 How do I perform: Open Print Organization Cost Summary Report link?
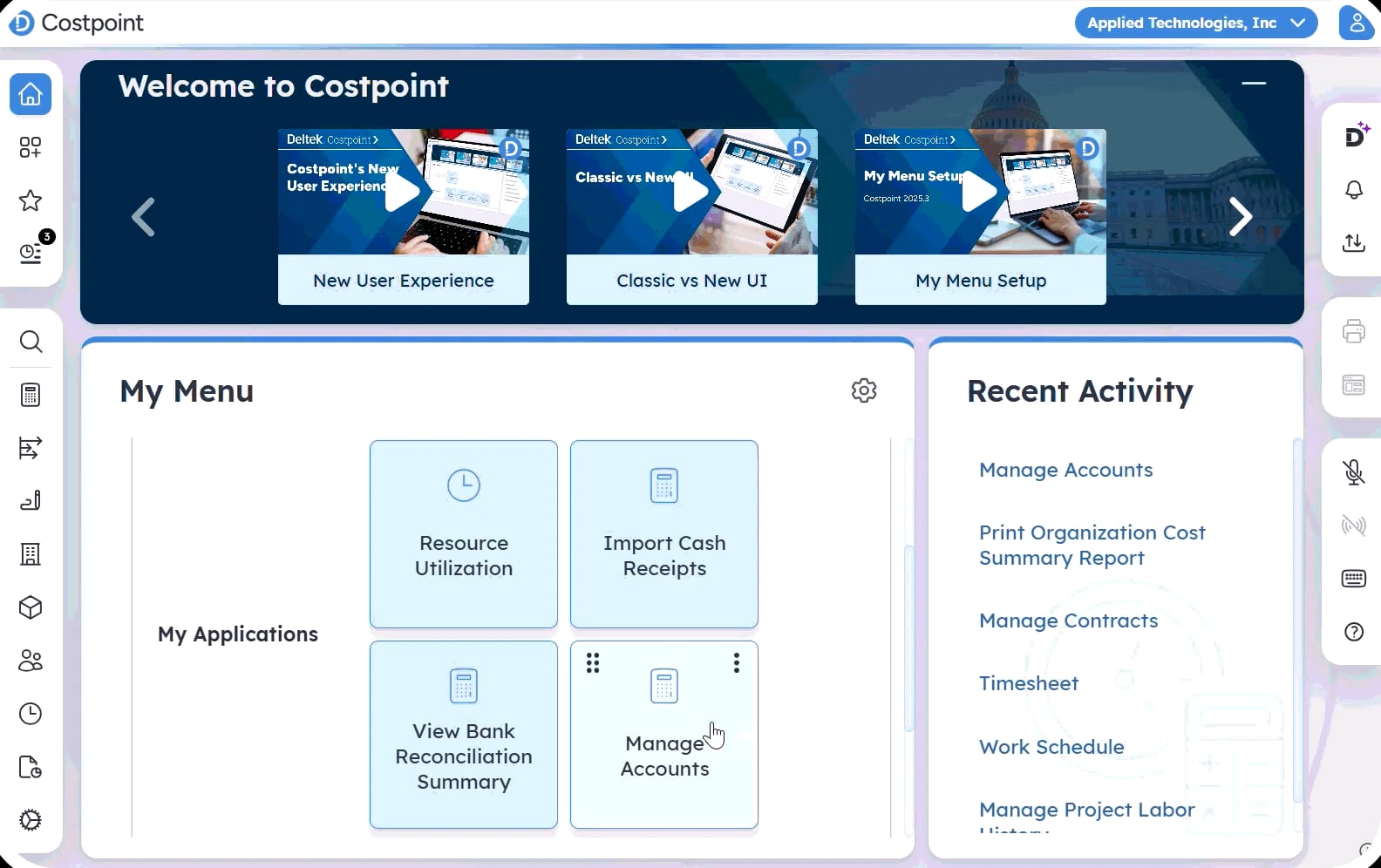[x=1092, y=545]
